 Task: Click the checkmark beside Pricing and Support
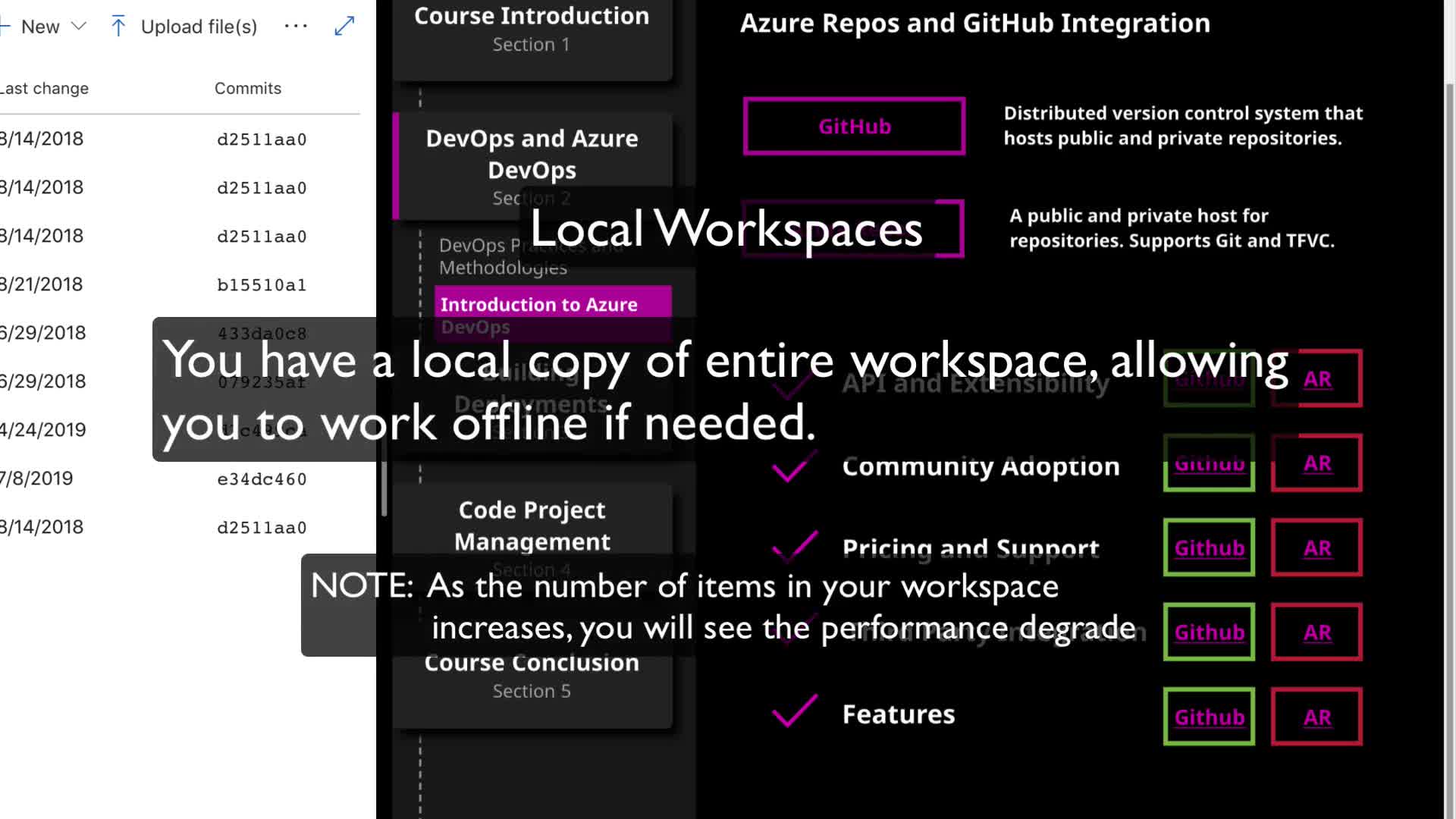(795, 545)
